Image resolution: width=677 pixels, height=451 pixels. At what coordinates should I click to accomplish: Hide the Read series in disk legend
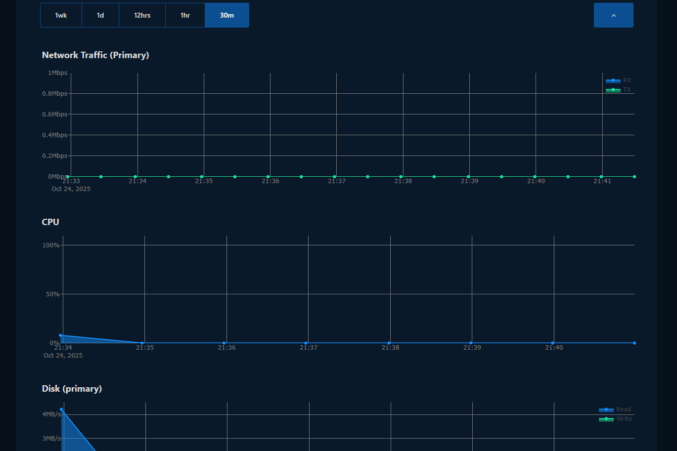(x=623, y=409)
